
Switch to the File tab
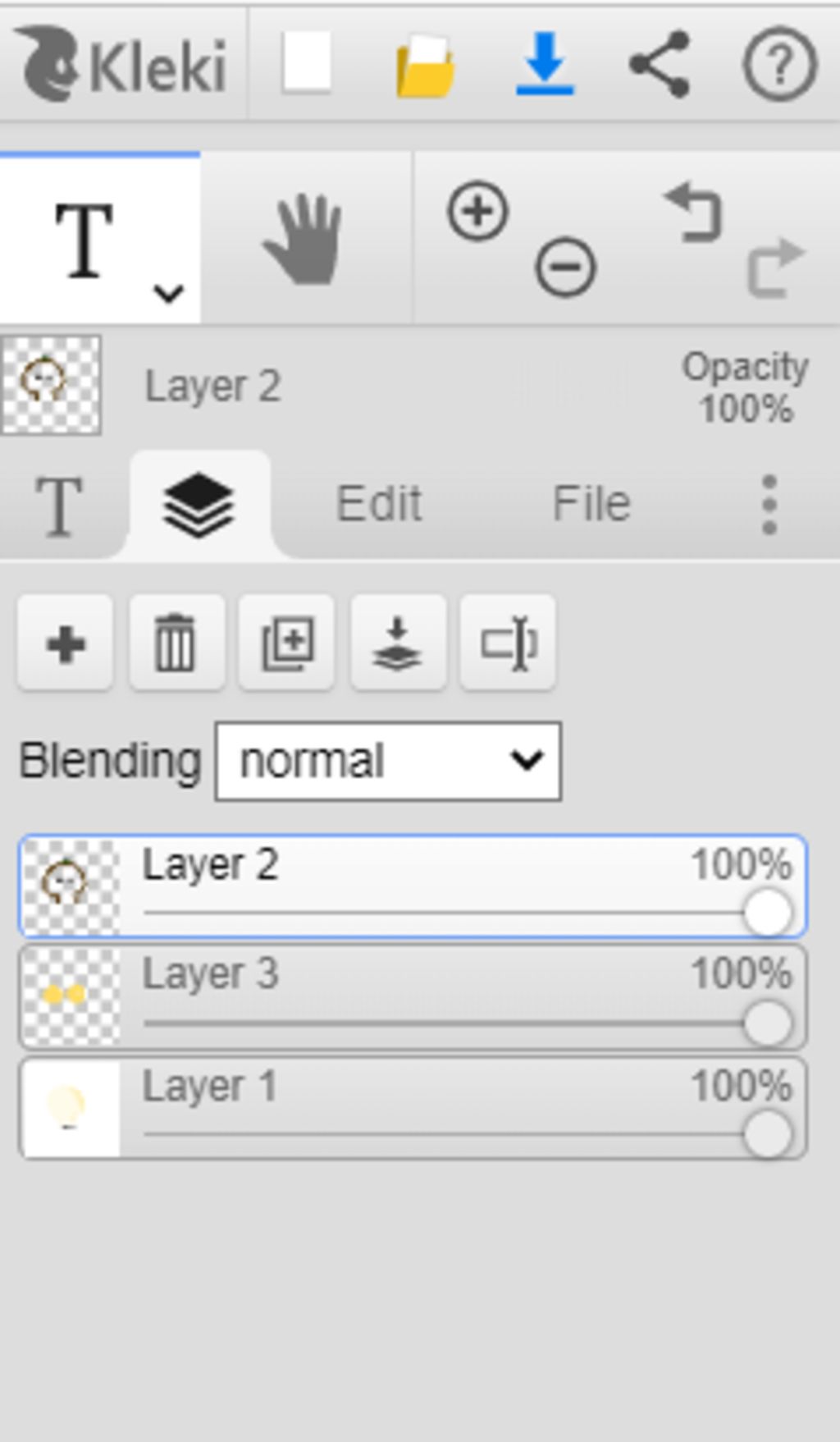(591, 503)
